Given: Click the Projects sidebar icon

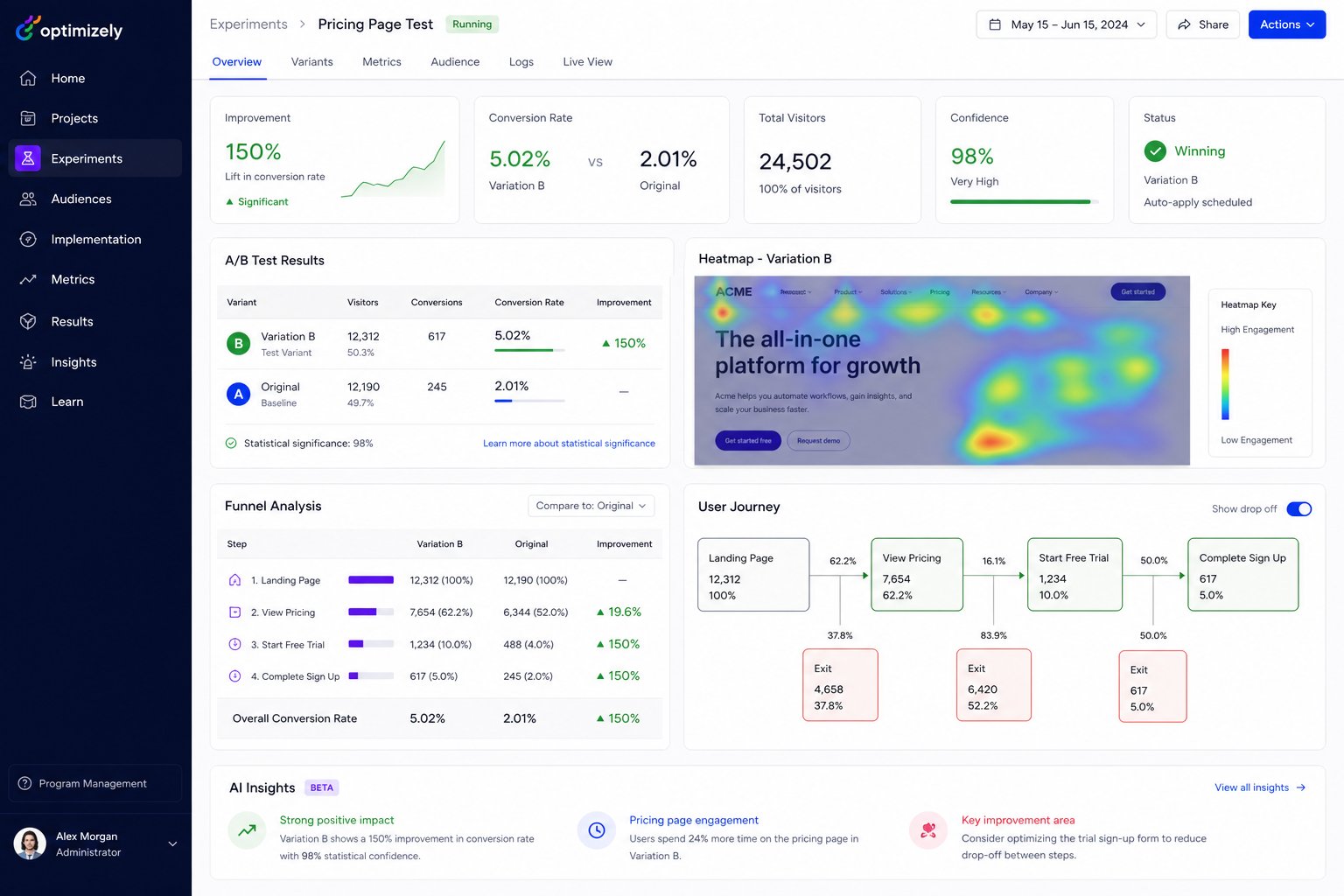Looking at the screenshot, I should pos(28,118).
